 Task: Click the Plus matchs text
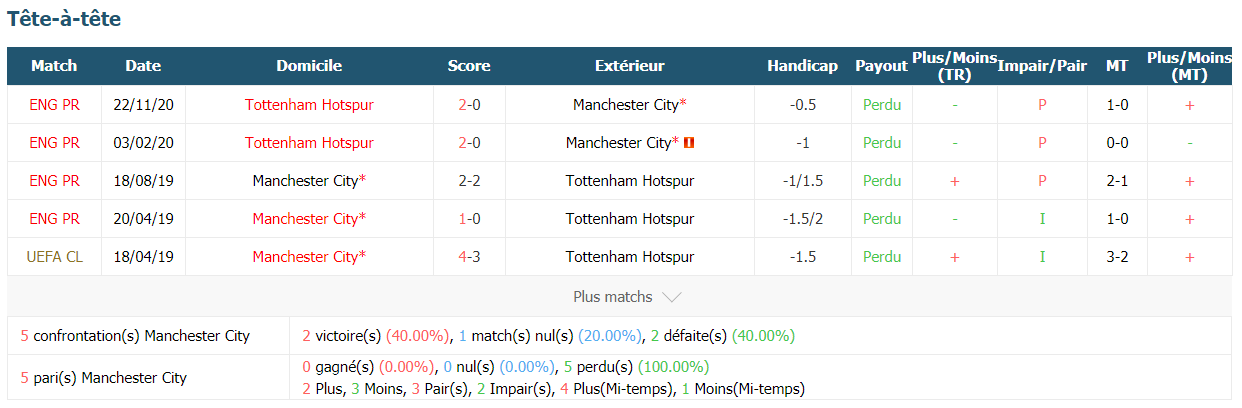coord(612,297)
